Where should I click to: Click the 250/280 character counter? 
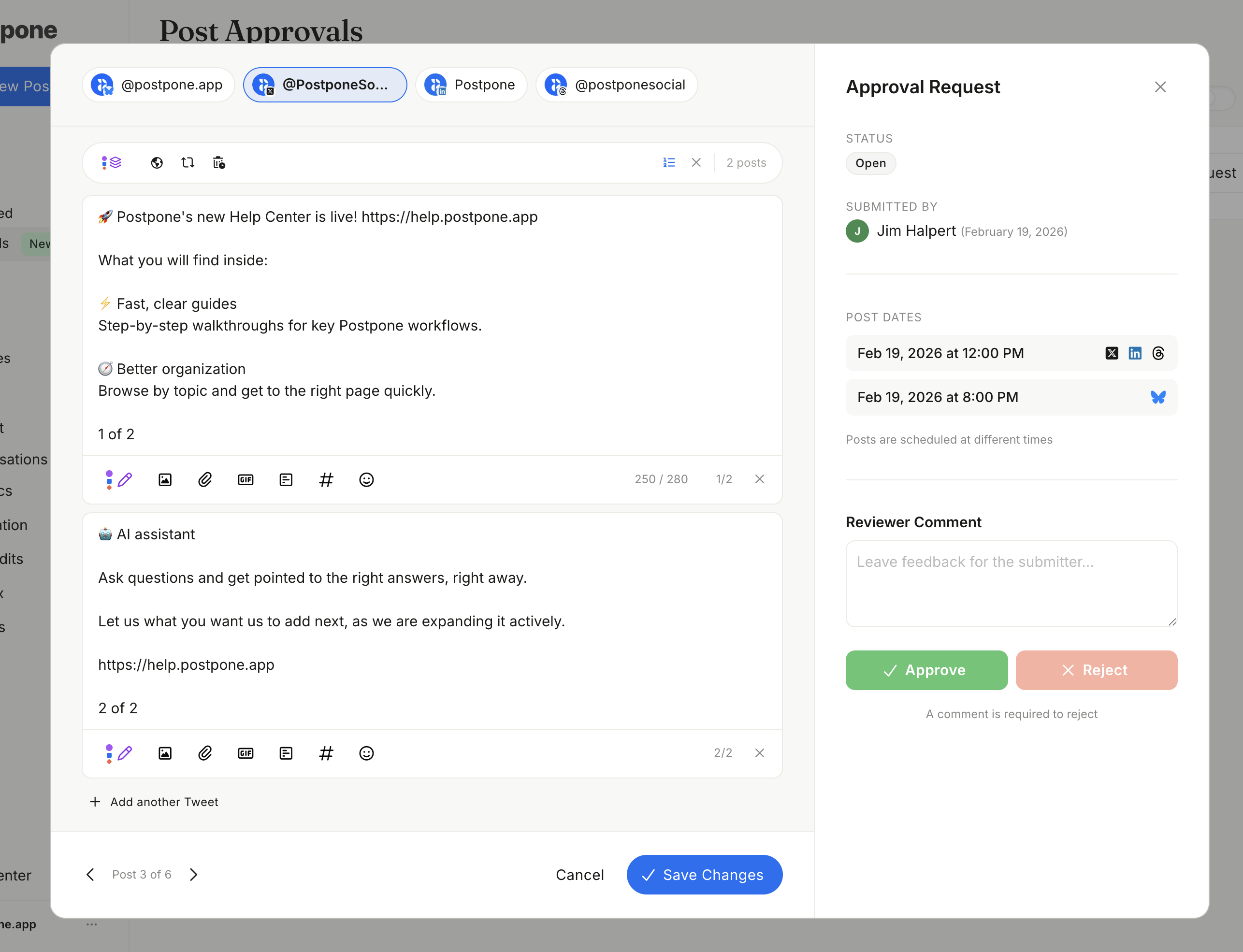(661, 479)
